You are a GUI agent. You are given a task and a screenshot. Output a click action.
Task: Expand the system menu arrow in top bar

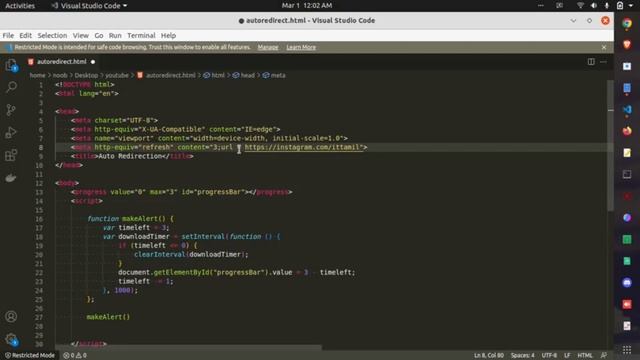631,5
